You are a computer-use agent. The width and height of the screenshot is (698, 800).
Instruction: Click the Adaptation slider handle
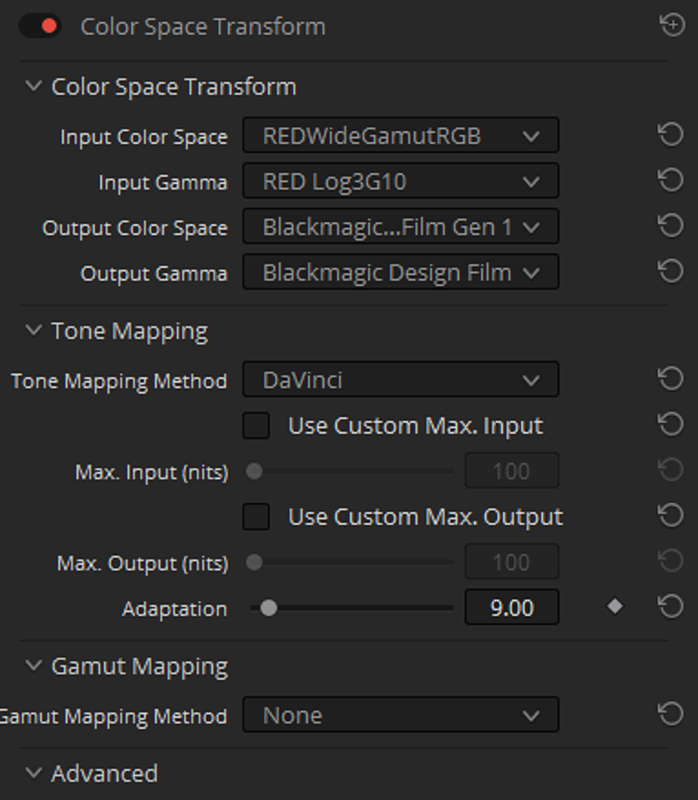pyautogui.click(x=268, y=608)
